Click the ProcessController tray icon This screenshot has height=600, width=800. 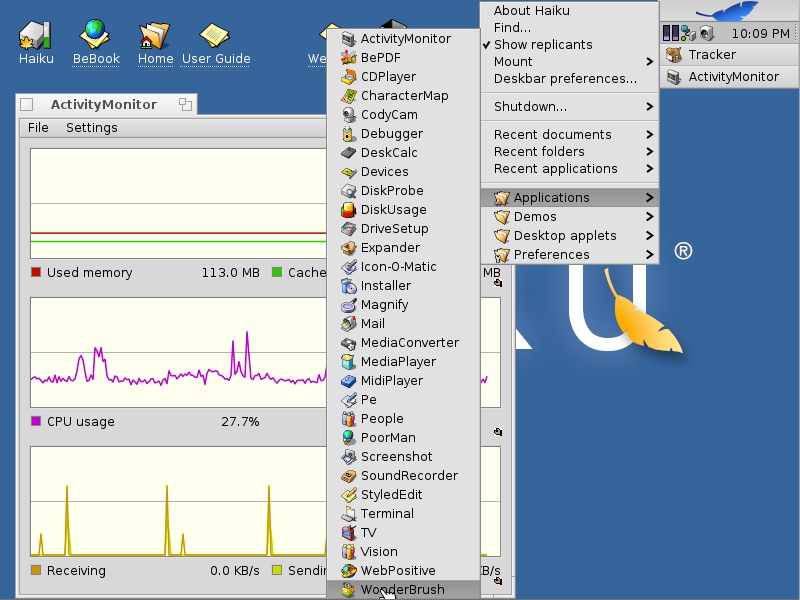pyautogui.click(x=670, y=34)
